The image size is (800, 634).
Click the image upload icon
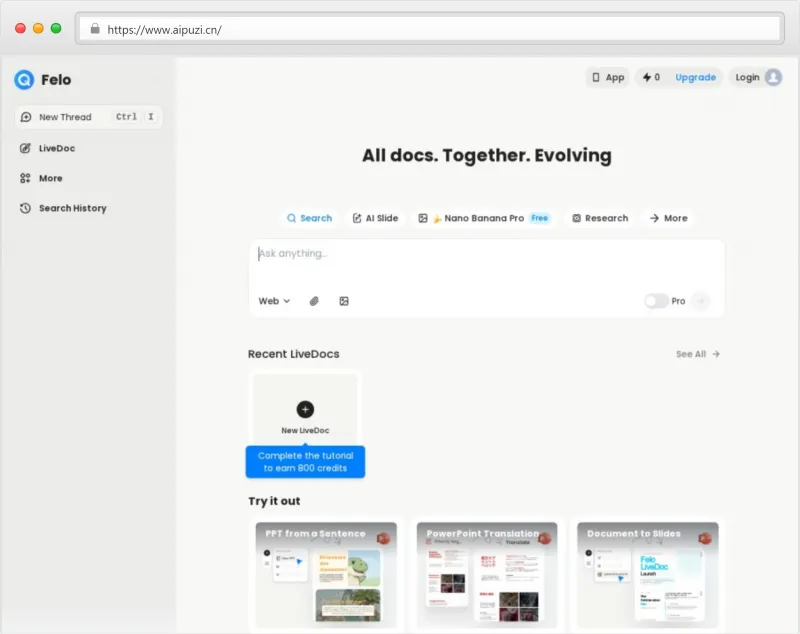(343, 301)
